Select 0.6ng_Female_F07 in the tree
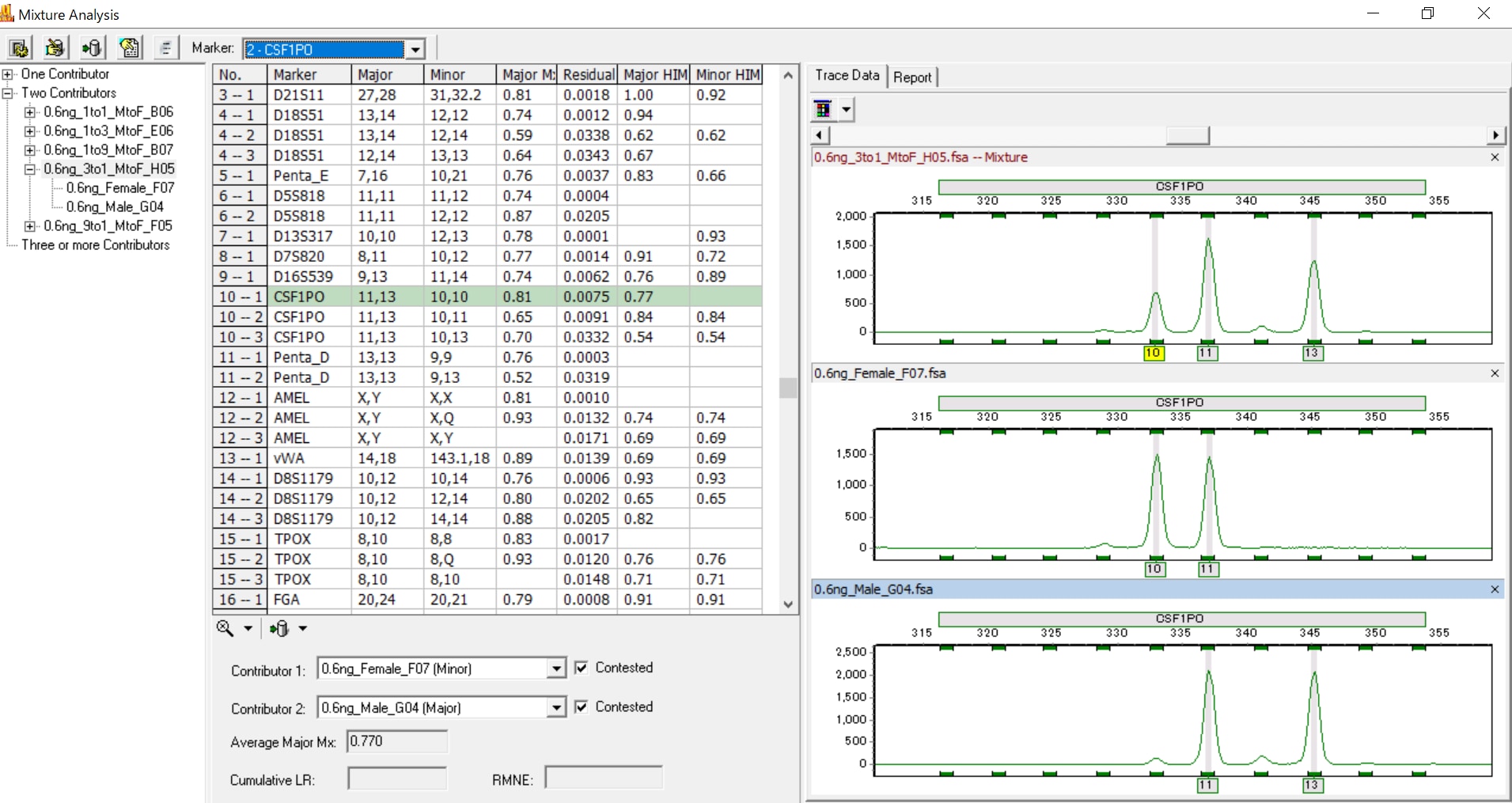This screenshot has height=803, width=1512. [x=120, y=188]
